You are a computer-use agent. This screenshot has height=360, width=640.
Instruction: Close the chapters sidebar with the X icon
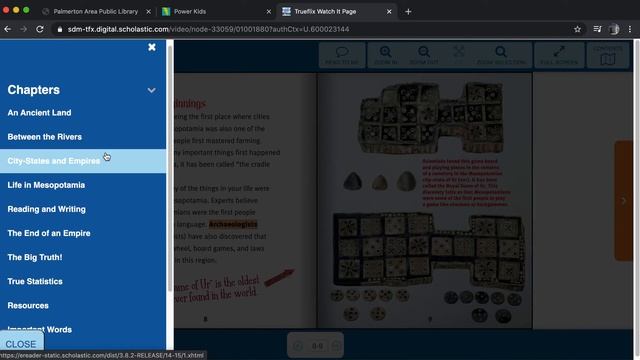click(152, 47)
